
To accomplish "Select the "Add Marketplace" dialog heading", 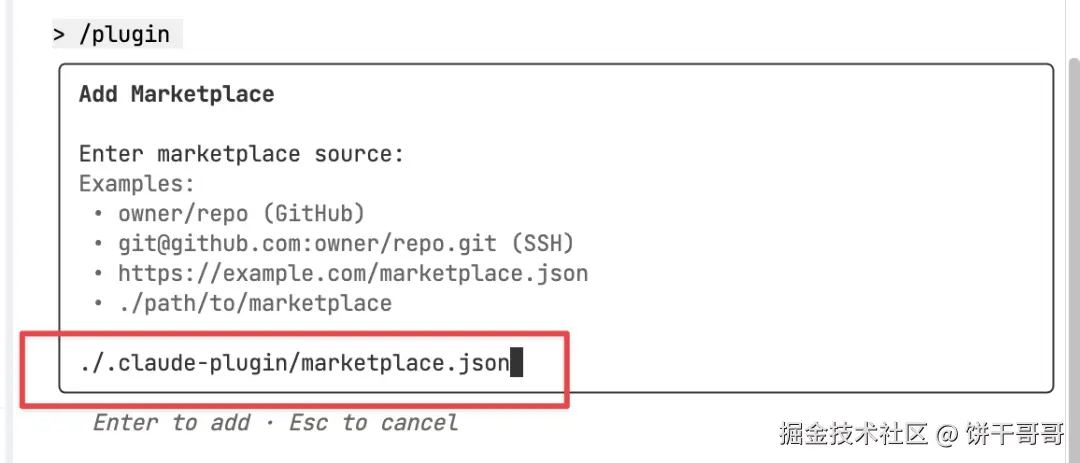I will pyautogui.click(x=176, y=94).
